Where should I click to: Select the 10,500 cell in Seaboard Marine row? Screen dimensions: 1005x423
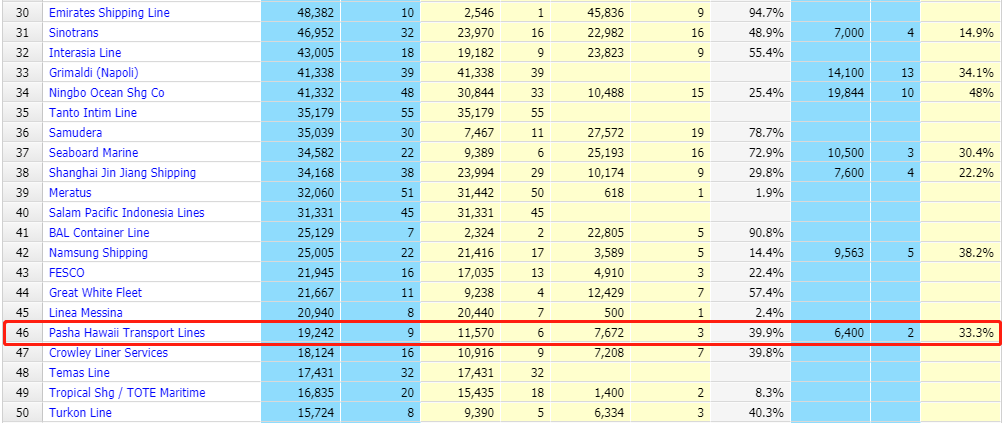[x=830, y=153]
